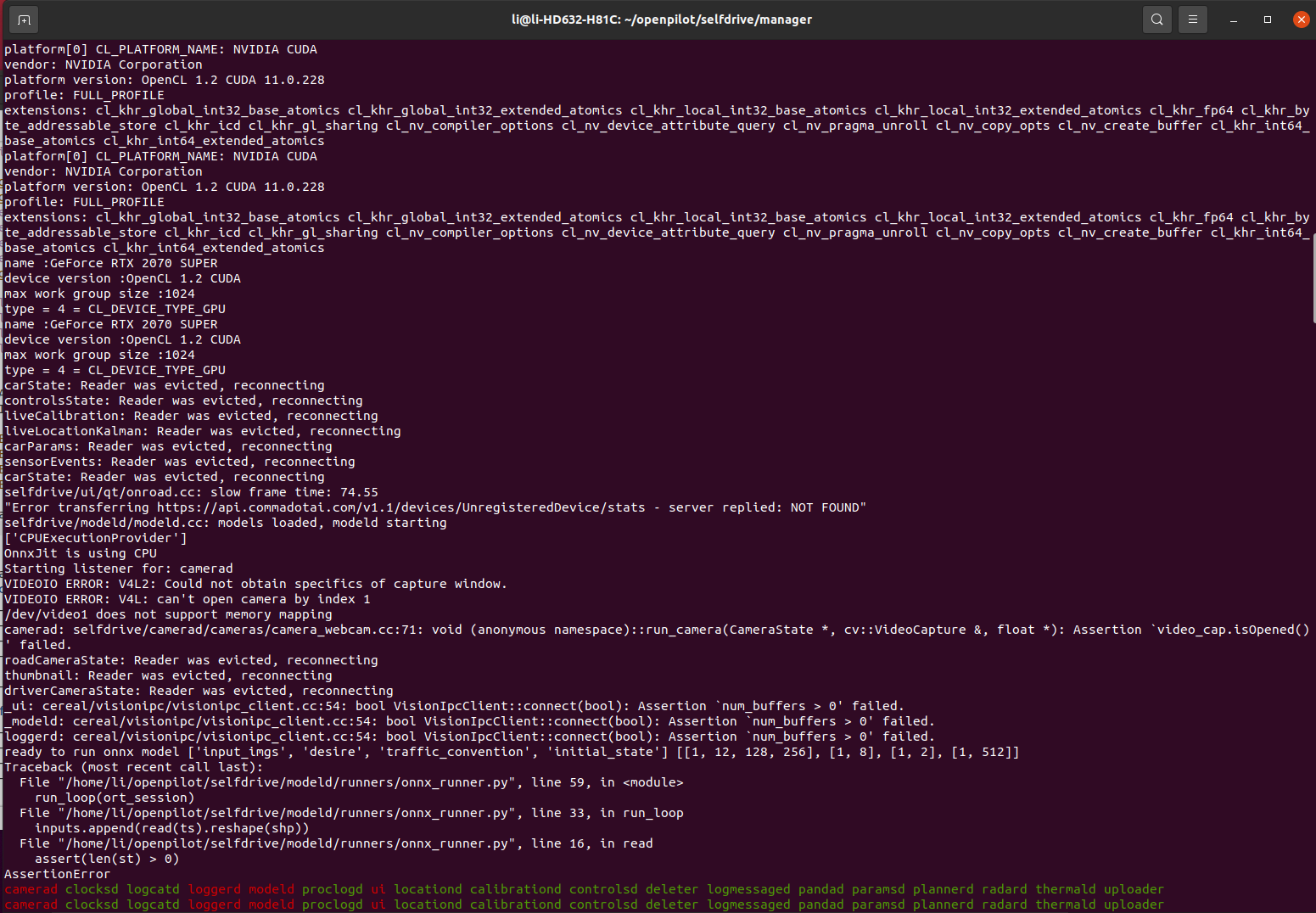Click the VIDEOIO ERROR V4L2 line
This screenshot has width=1316, height=913.
pos(255,583)
